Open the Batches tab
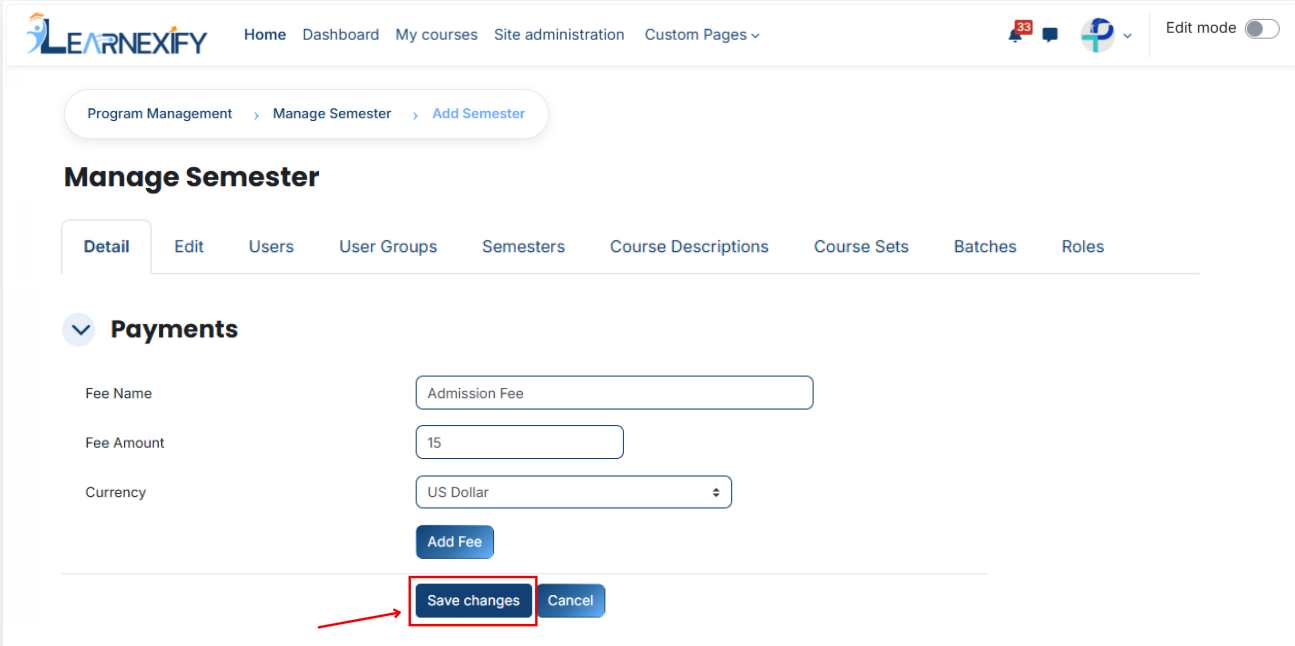 [x=985, y=247]
